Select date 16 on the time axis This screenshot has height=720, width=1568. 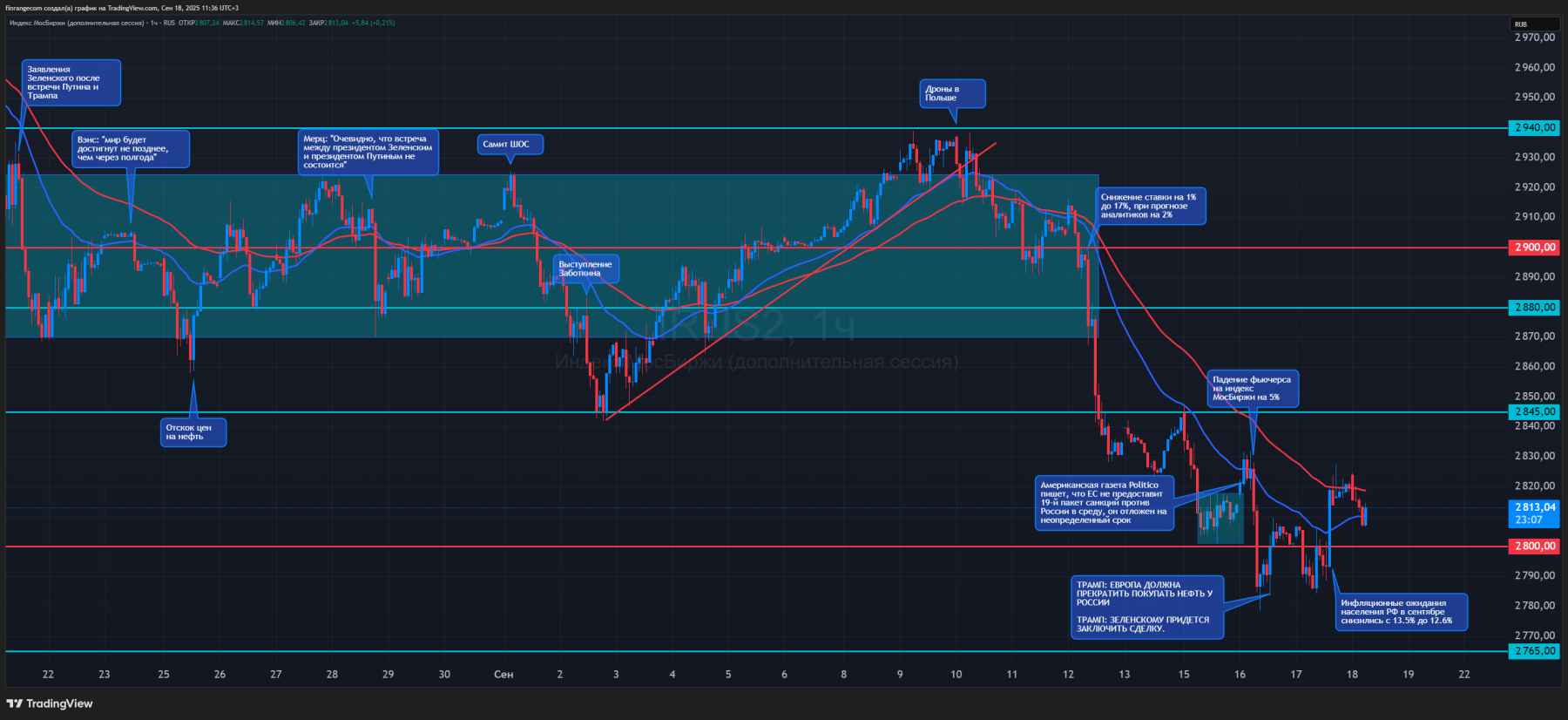point(1240,675)
